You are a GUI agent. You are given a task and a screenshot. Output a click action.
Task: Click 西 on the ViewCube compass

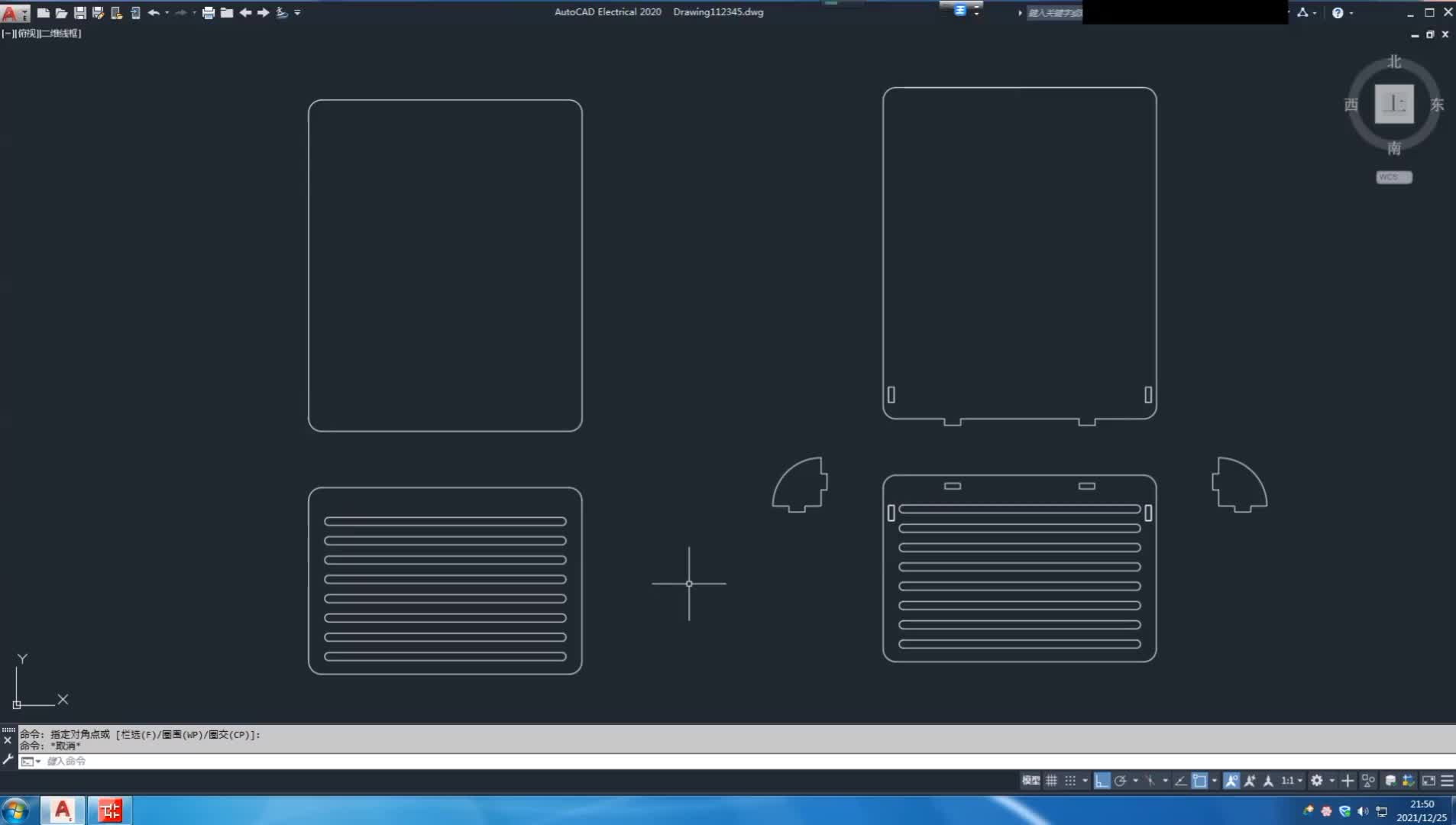[1351, 105]
